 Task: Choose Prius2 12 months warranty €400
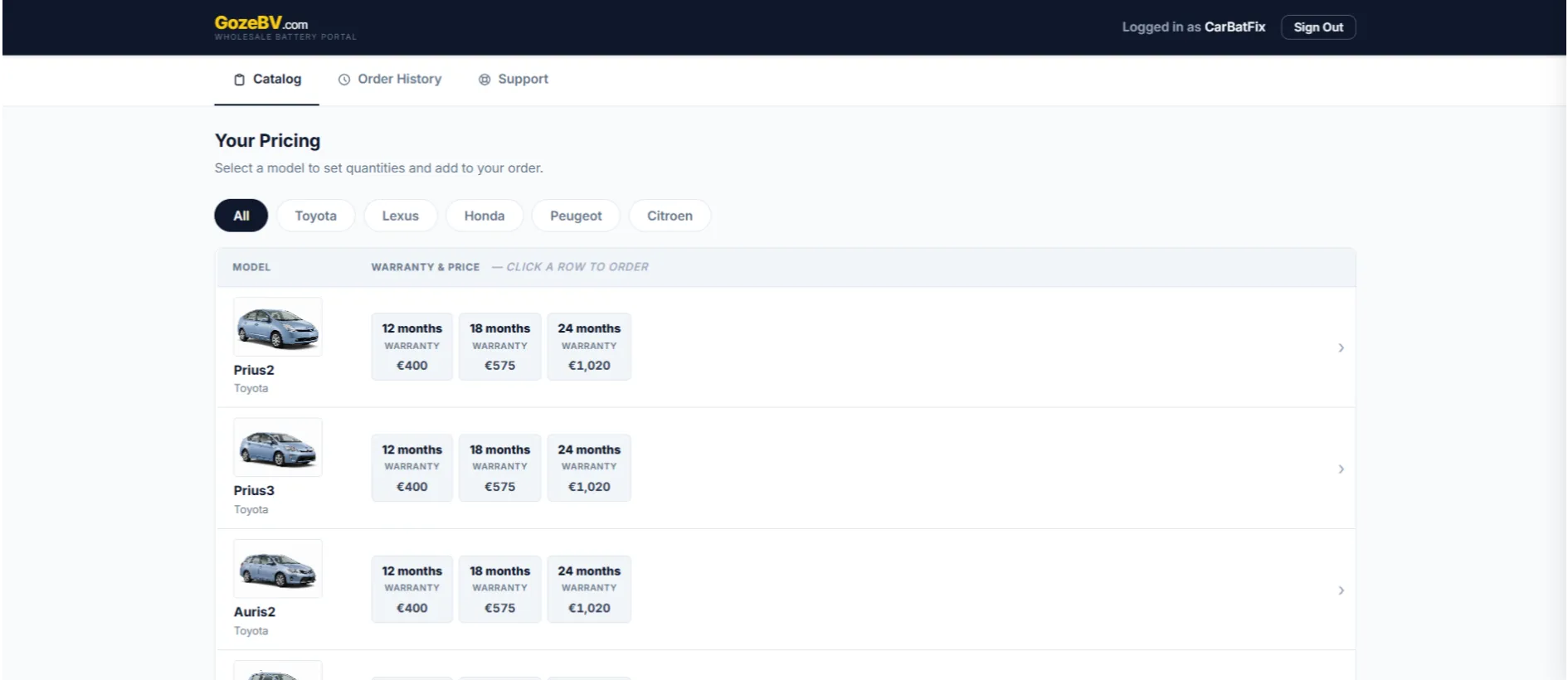[x=412, y=347]
